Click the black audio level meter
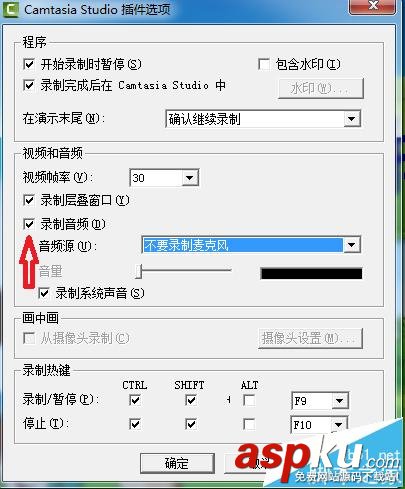This screenshot has height=489, width=405. click(311, 273)
